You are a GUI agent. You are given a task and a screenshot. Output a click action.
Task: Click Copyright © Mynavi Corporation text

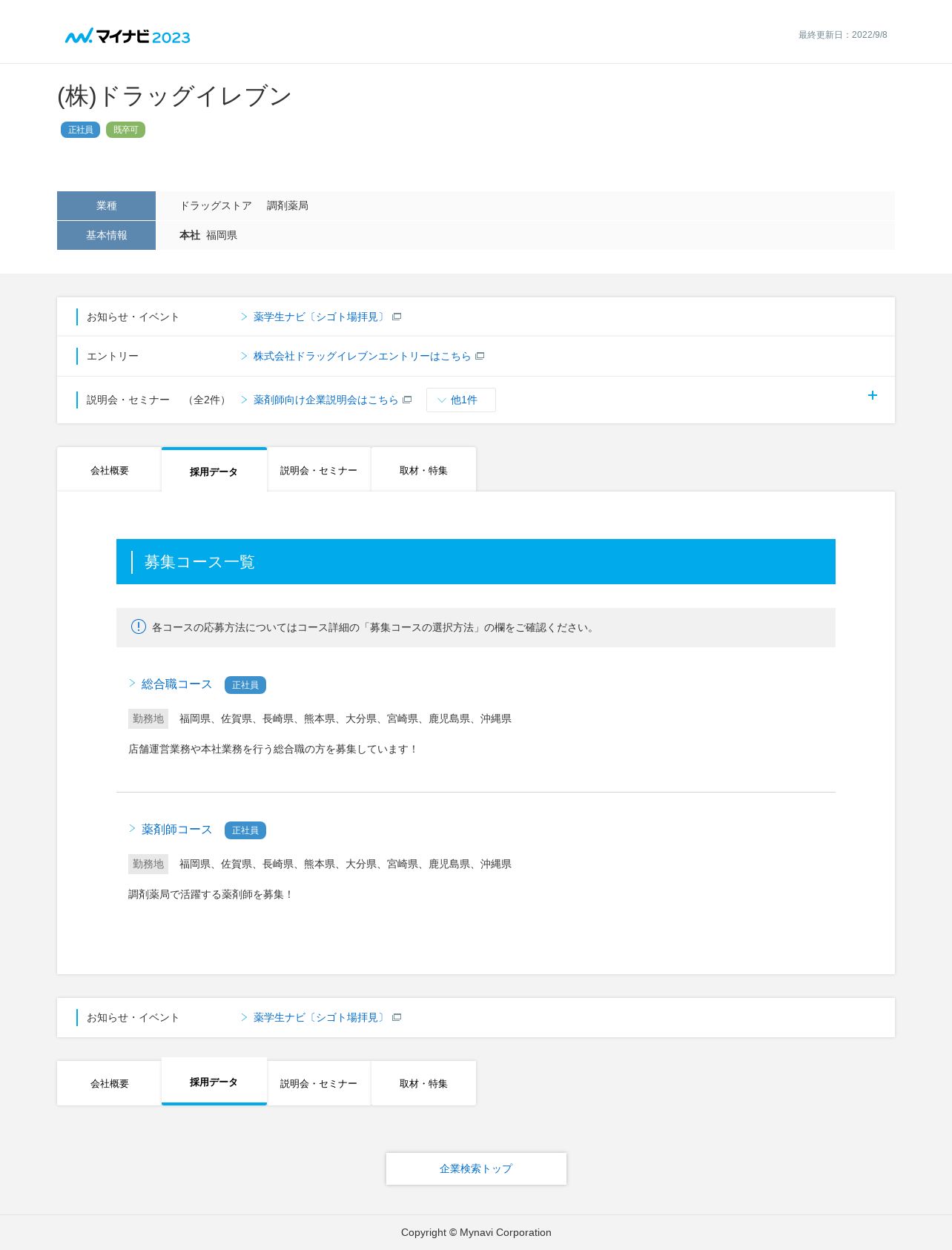point(476,1232)
